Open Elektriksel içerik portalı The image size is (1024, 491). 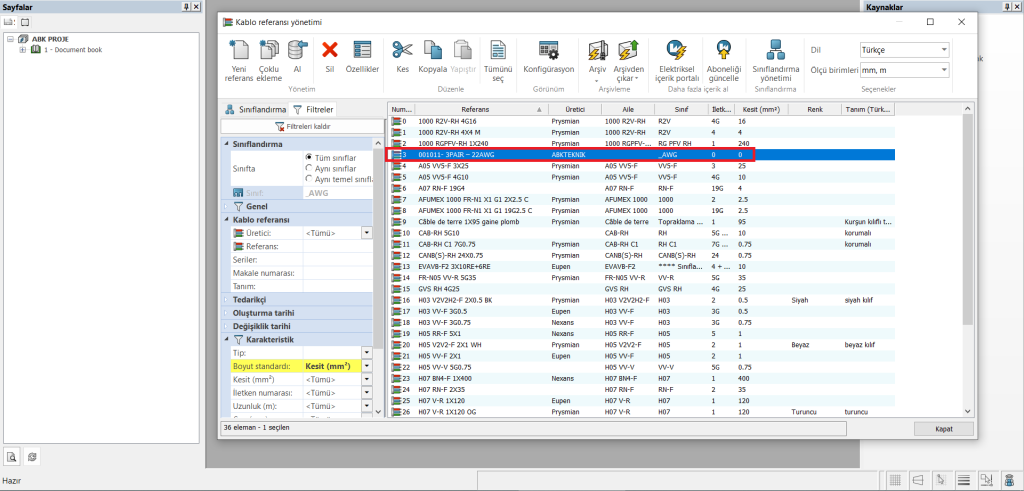(x=676, y=50)
